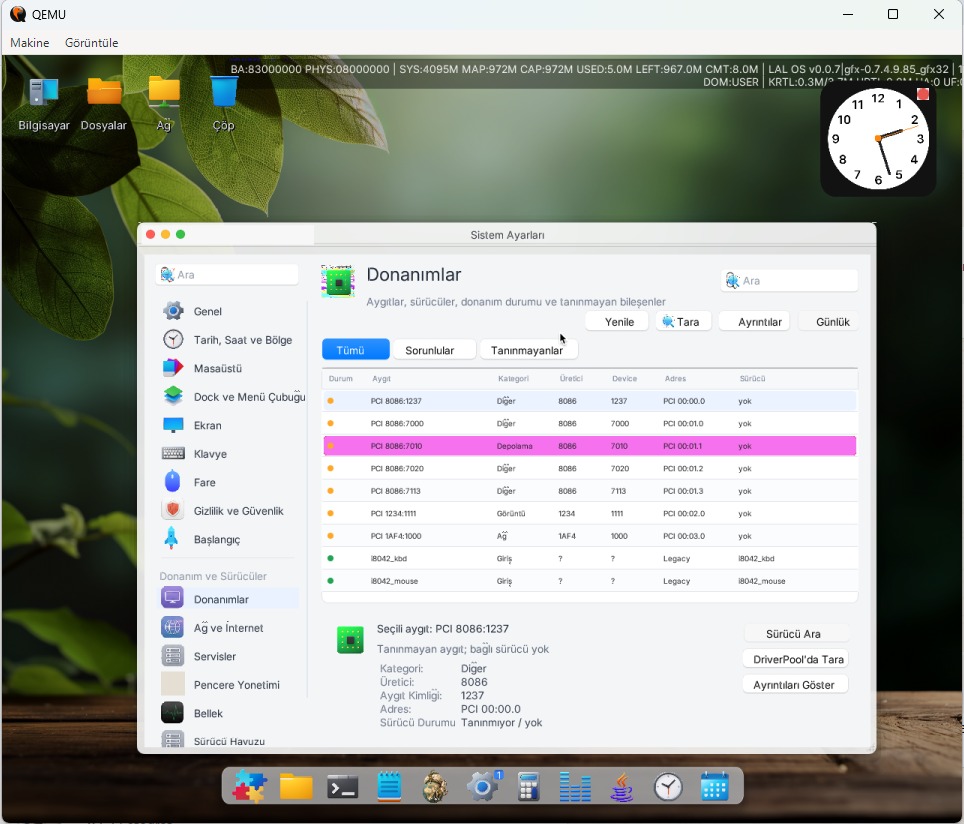Open Ağ ve İnternet settings
964x824 pixels.
coord(229,628)
